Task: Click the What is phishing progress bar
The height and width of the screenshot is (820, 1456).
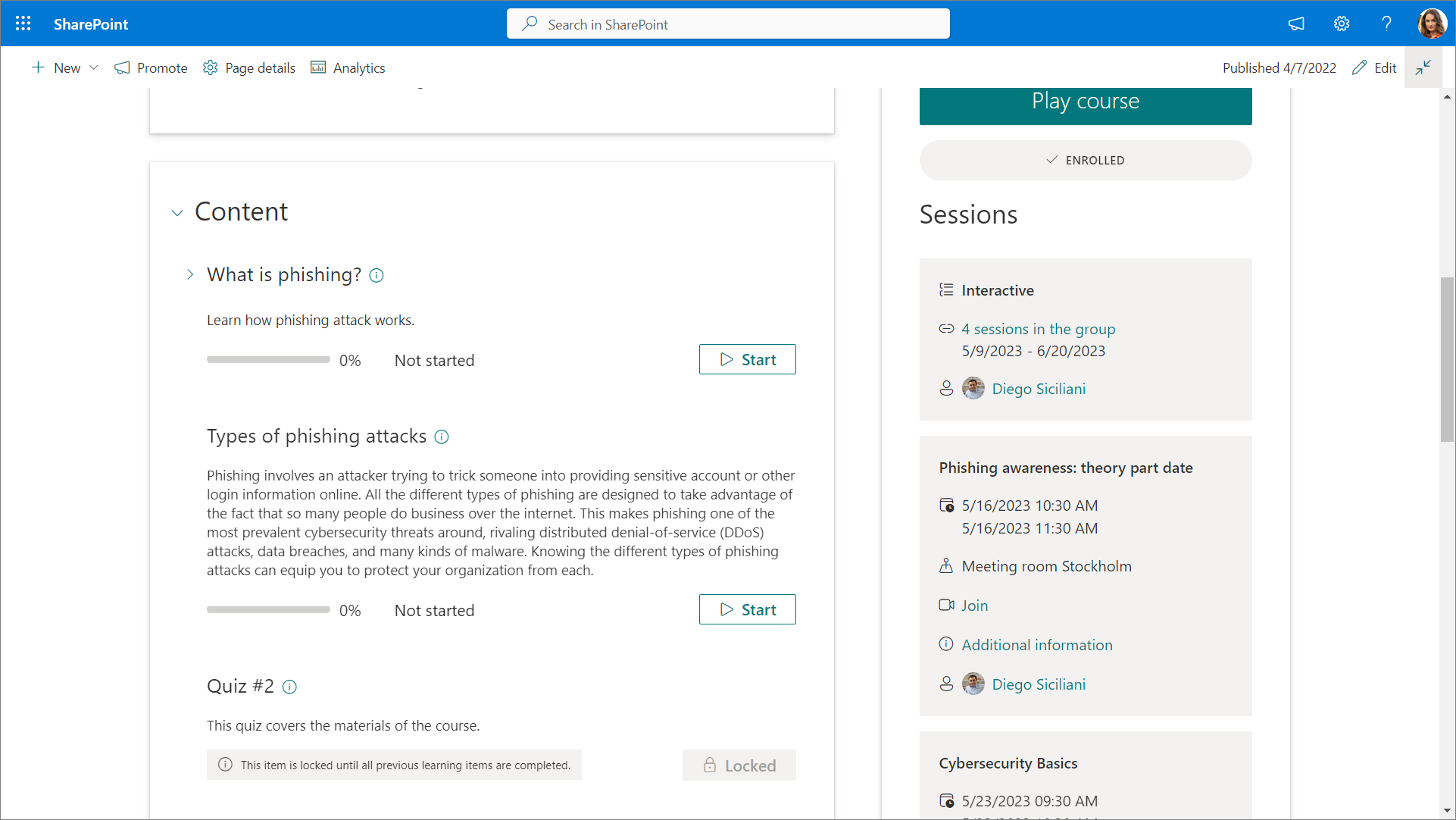Action: tap(268, 360)
